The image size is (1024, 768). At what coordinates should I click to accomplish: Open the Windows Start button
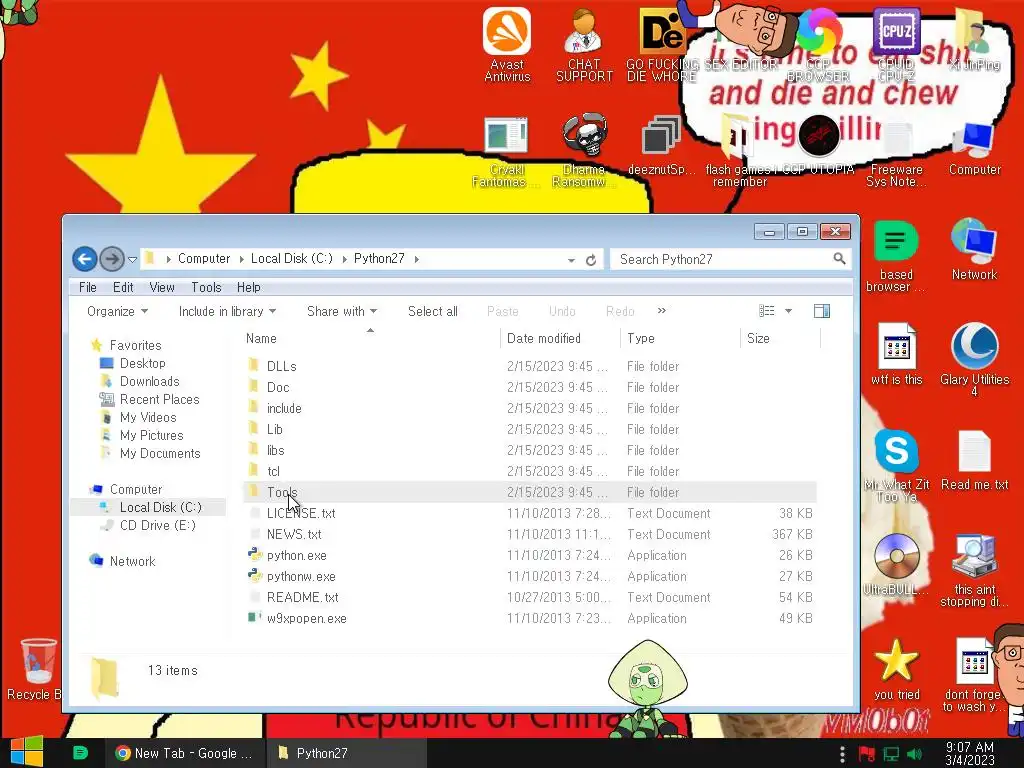(27, 752)
